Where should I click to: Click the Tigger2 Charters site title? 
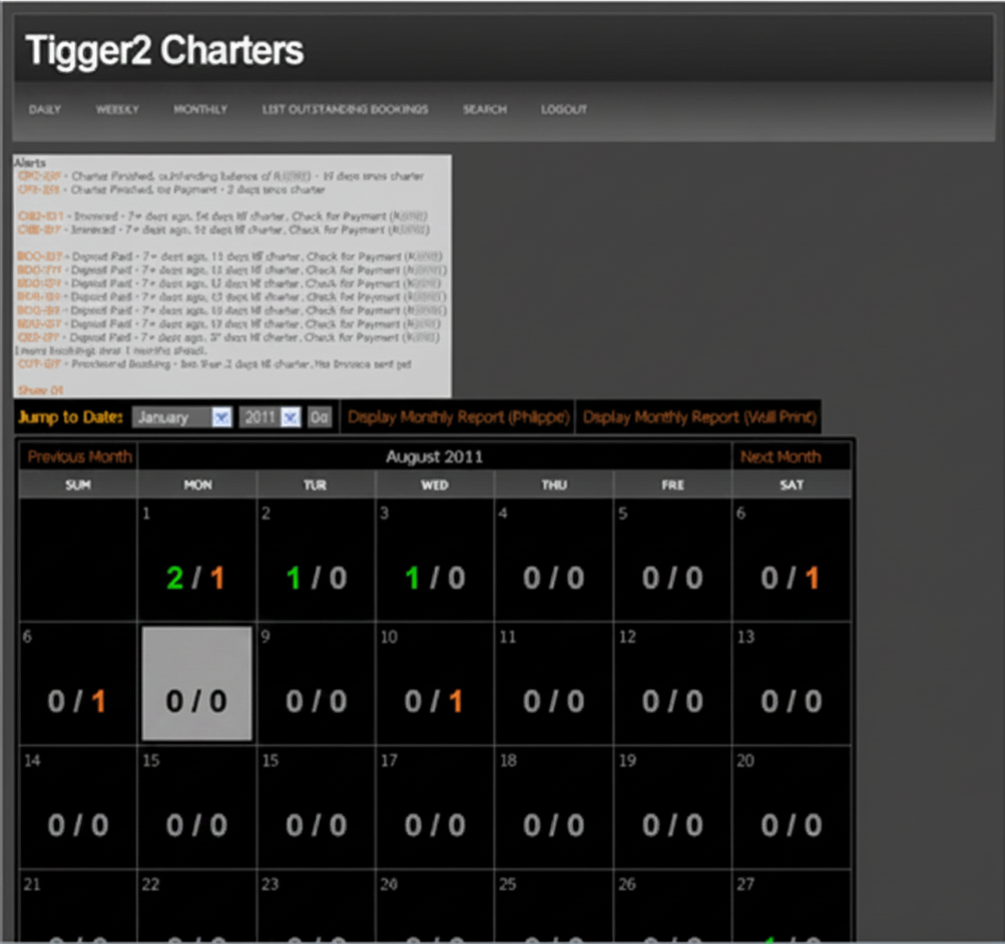coord(164,51)
